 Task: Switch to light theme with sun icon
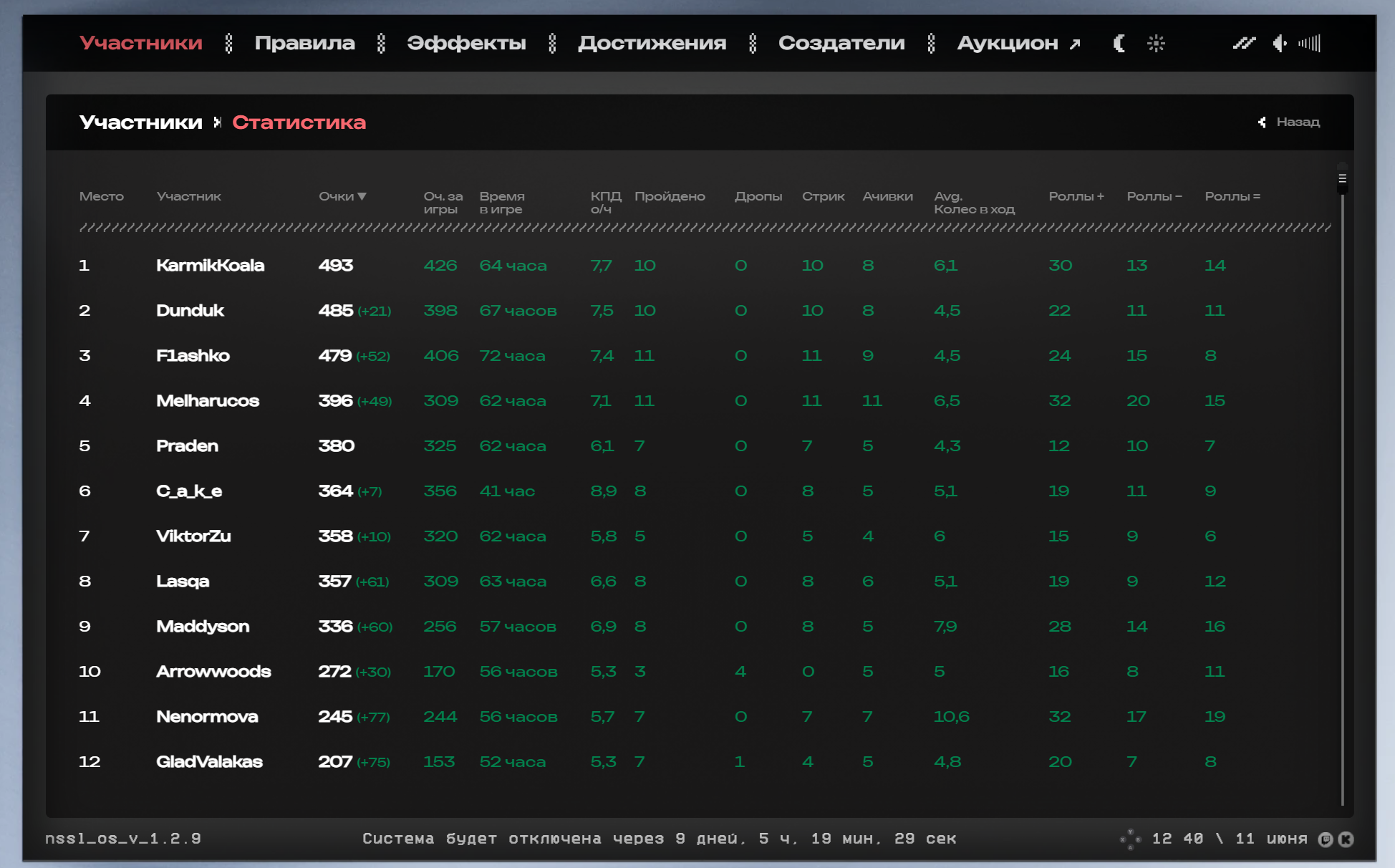(1156, 44)
